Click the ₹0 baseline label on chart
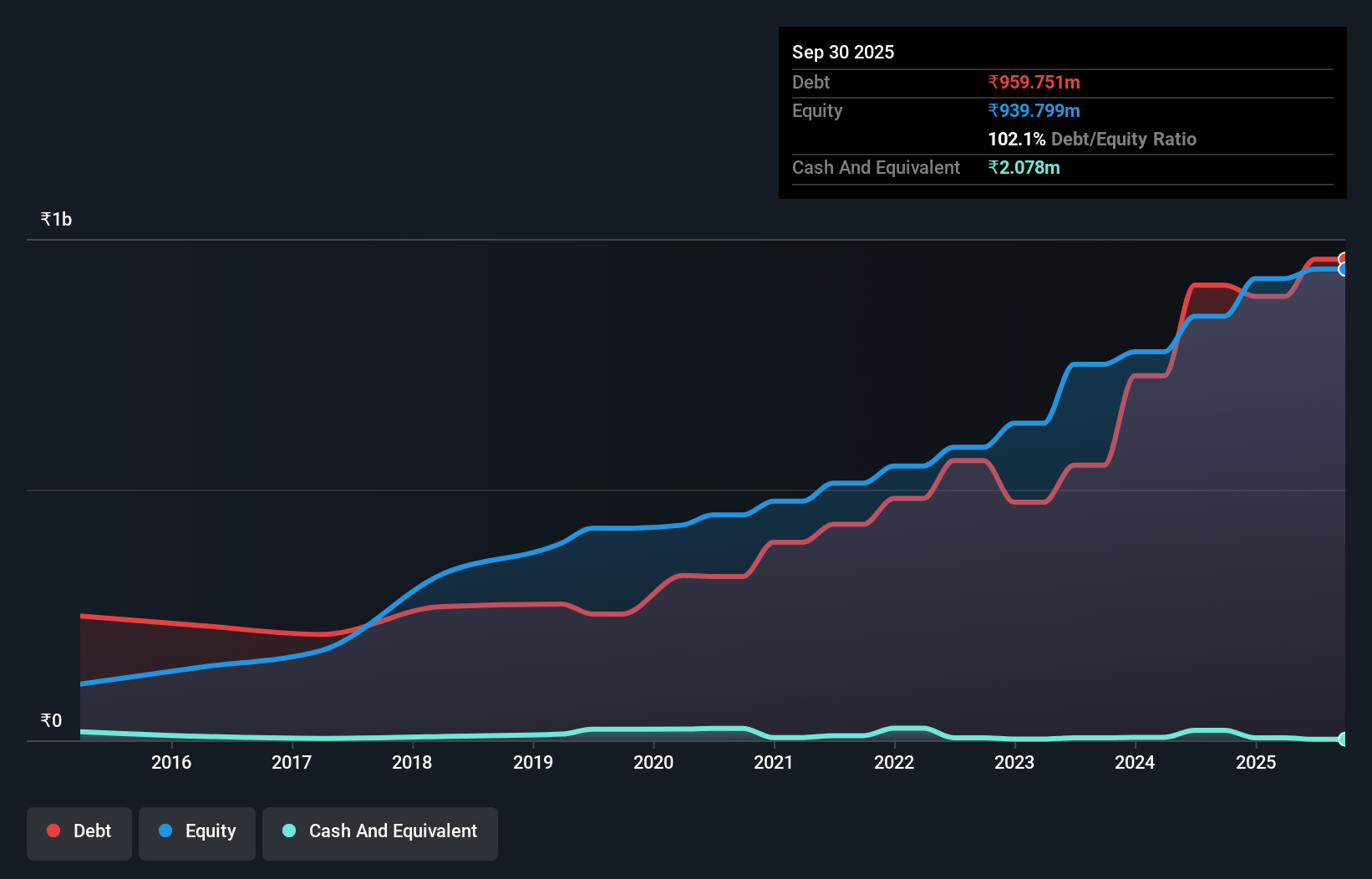Viewport: 1372px width, 879px height. (x=51, y=719)
